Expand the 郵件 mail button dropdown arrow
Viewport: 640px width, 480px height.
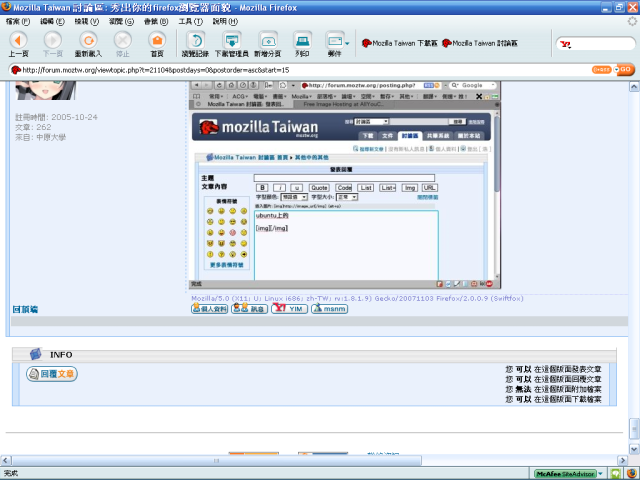[x=347, y=43]
